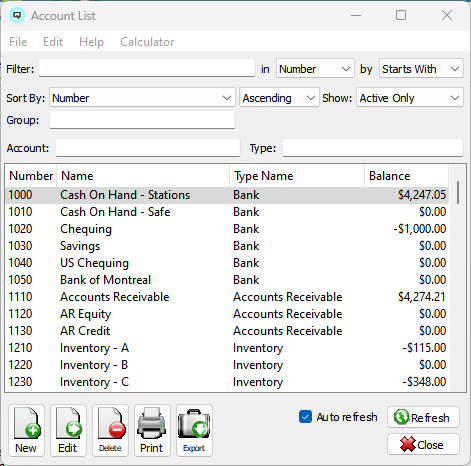Click the Balance column header
Image resolution: width=471 pixels, height=466 pixels.
coord(406,176)
